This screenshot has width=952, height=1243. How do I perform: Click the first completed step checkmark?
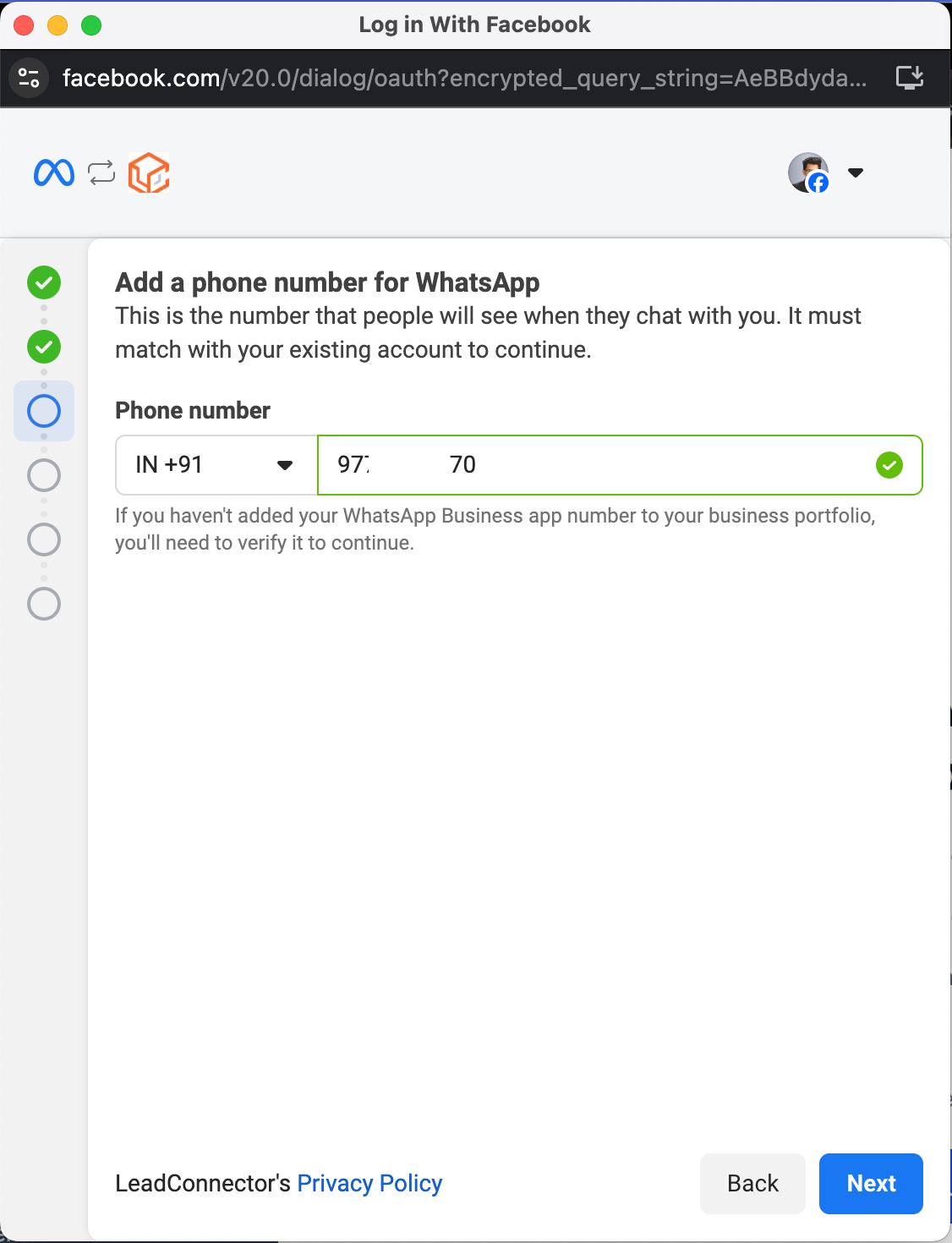coord(44,282)
